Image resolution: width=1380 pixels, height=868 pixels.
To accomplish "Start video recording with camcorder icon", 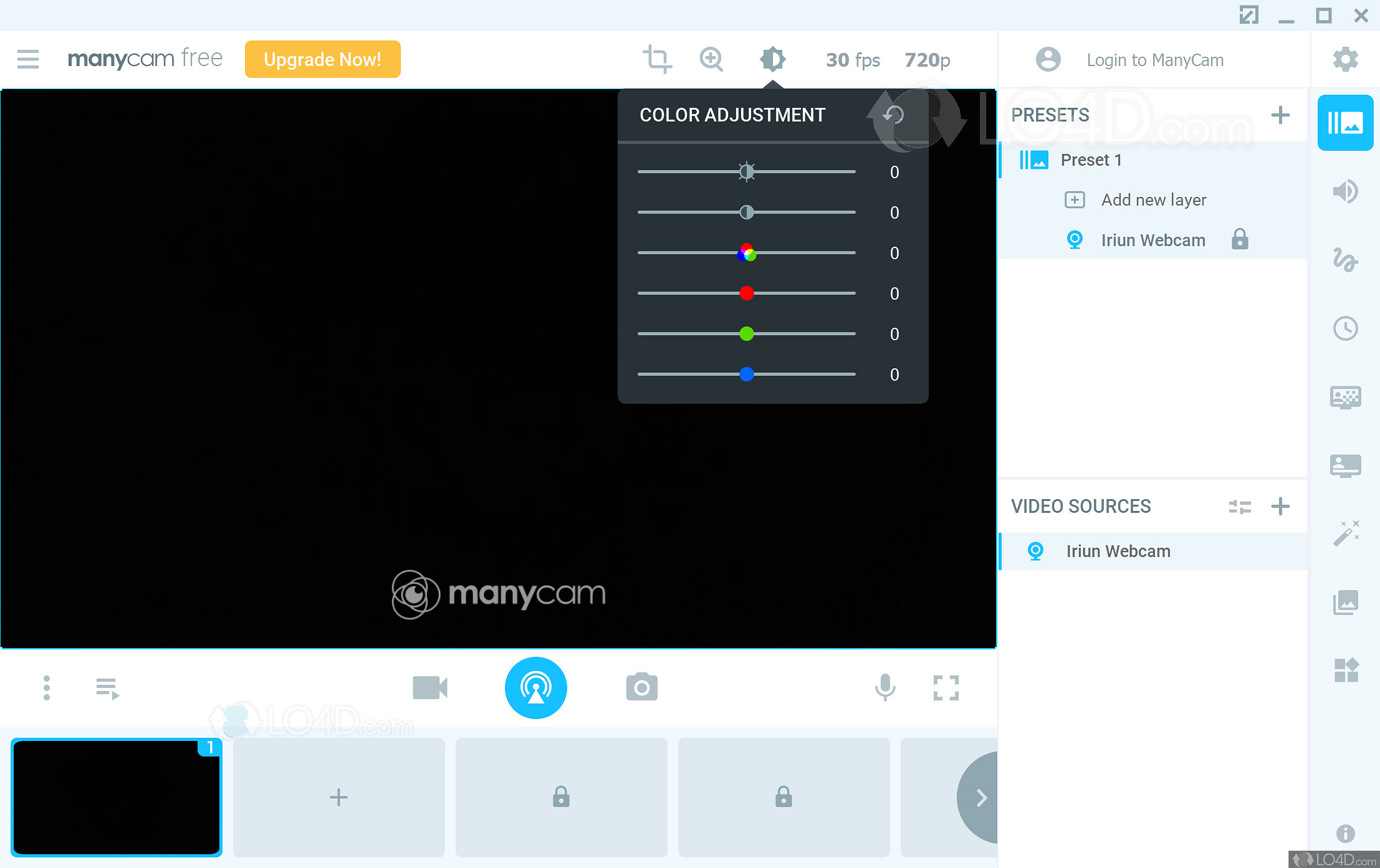I will (x=430, y=687).
